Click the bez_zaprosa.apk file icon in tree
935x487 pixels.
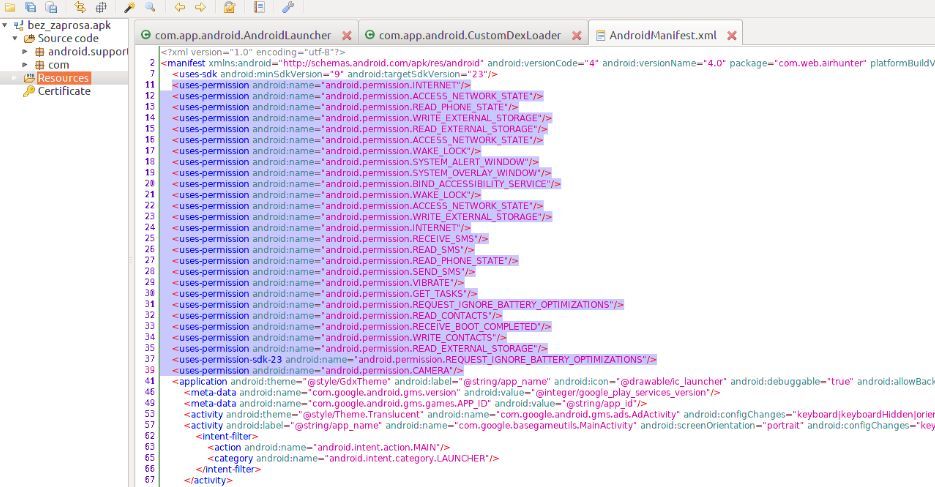(19, 26)
